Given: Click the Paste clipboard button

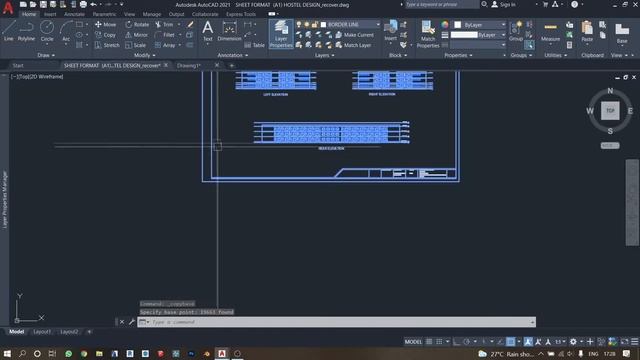Looking at the screenshot, I should (587, 32).
